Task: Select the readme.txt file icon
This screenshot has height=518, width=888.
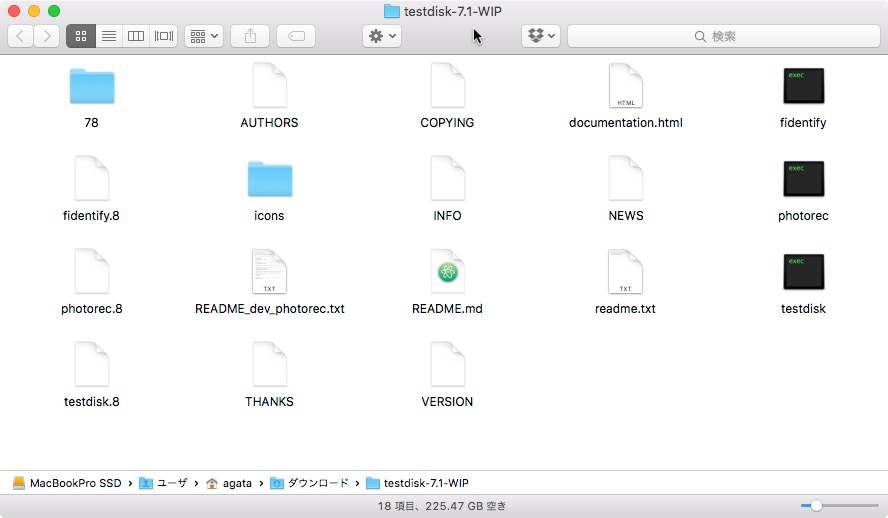Action: pyautogui.click(x=625, y=271)
